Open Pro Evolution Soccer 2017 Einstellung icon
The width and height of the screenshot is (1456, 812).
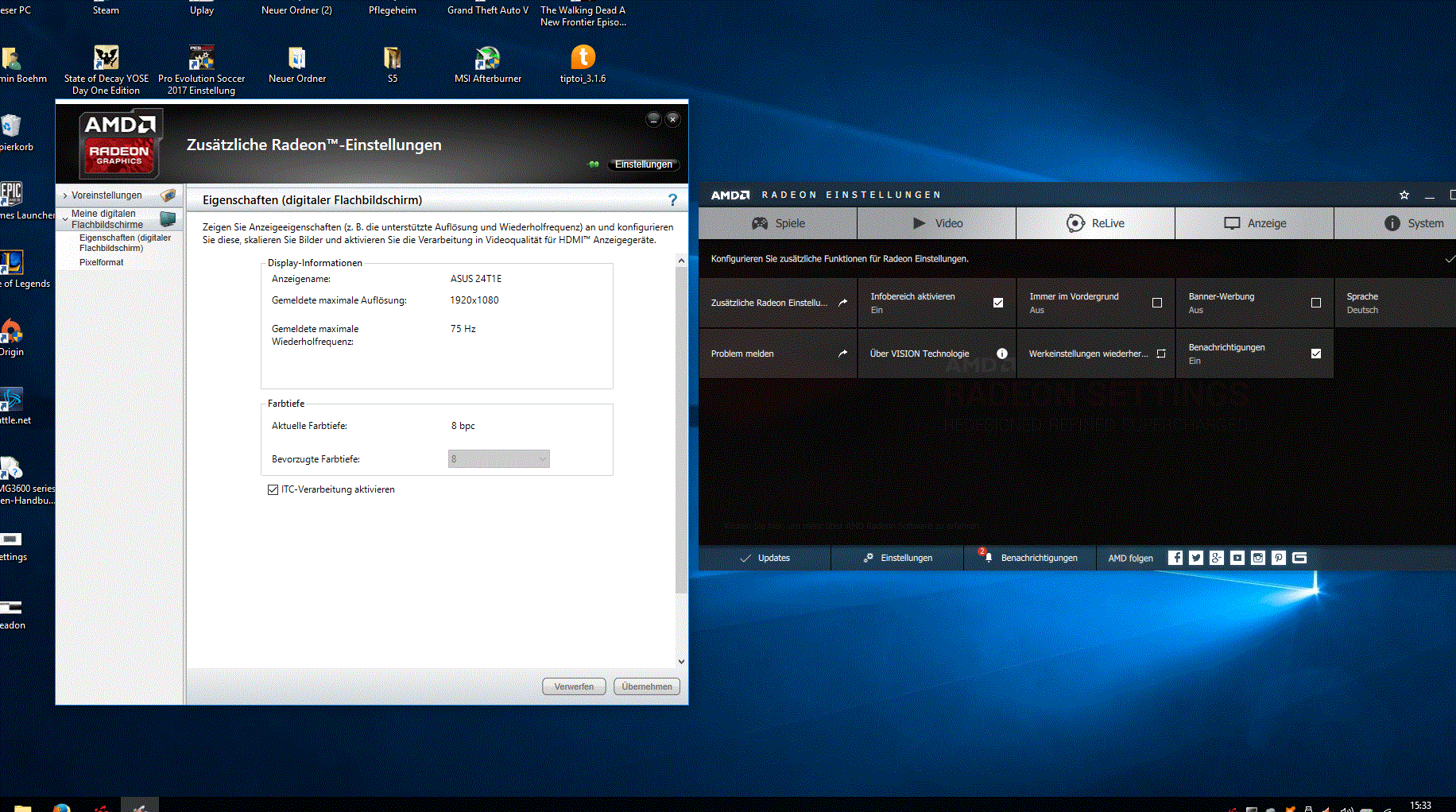pyautogui.click(x=202, y=70)
